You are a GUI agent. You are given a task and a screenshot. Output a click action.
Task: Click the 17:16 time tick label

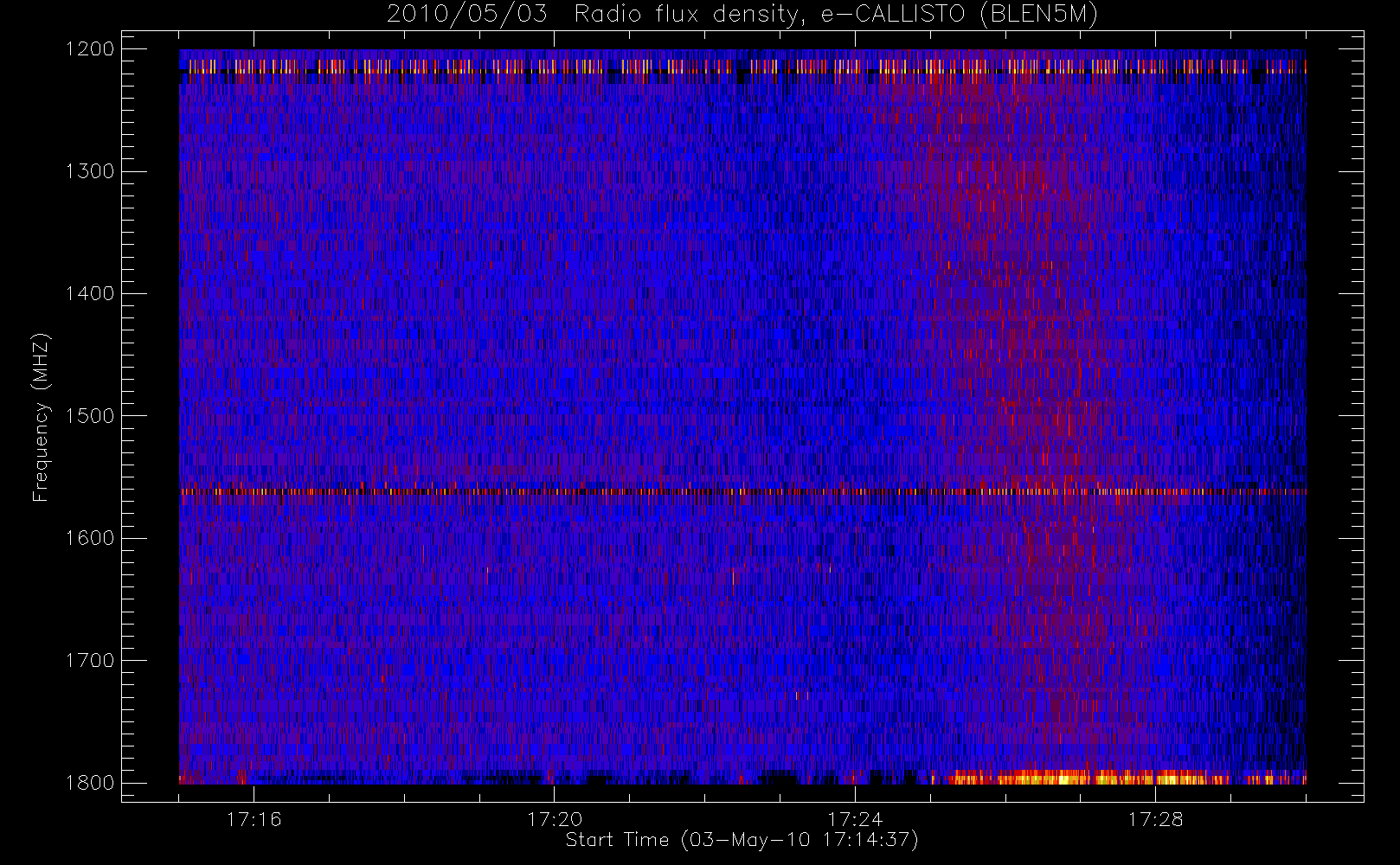254,819
